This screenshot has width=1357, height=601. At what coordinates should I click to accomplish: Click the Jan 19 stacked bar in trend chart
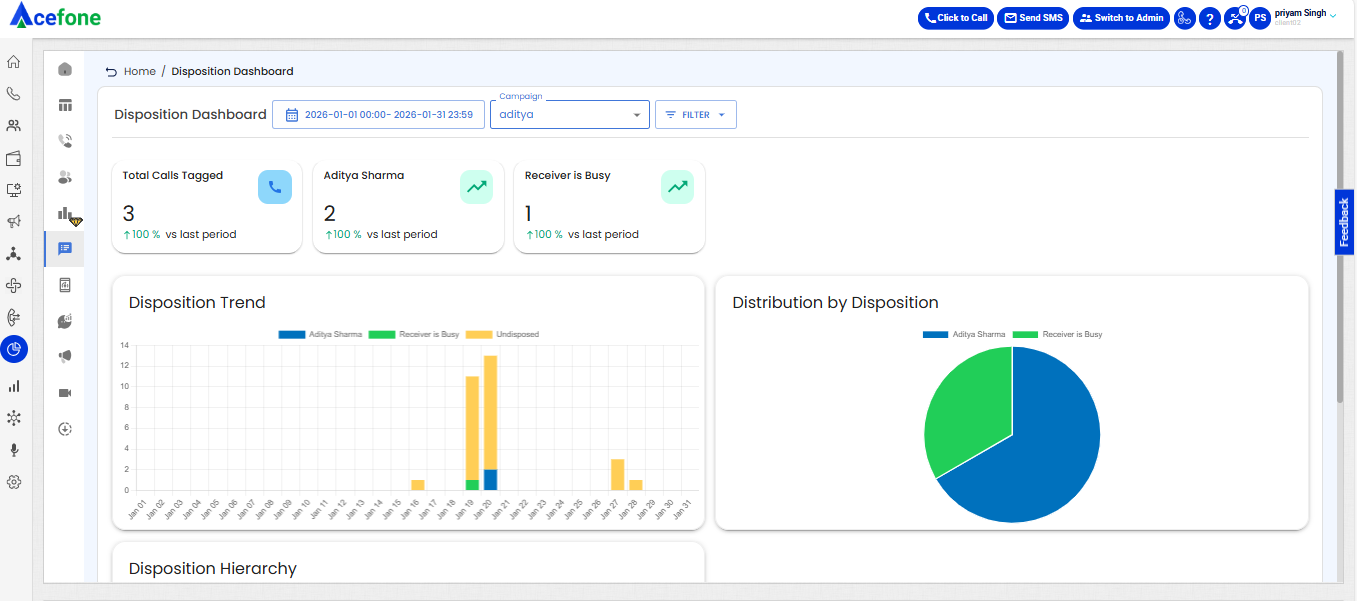tap(472, 433)
